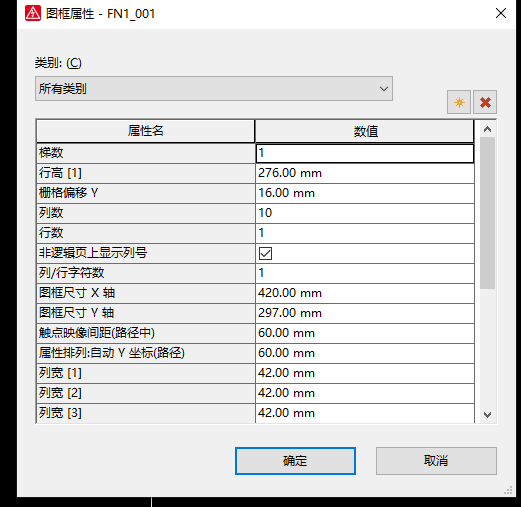521x507 pixels.
Task: Click the new property star icon
Action: coord(459,102)
